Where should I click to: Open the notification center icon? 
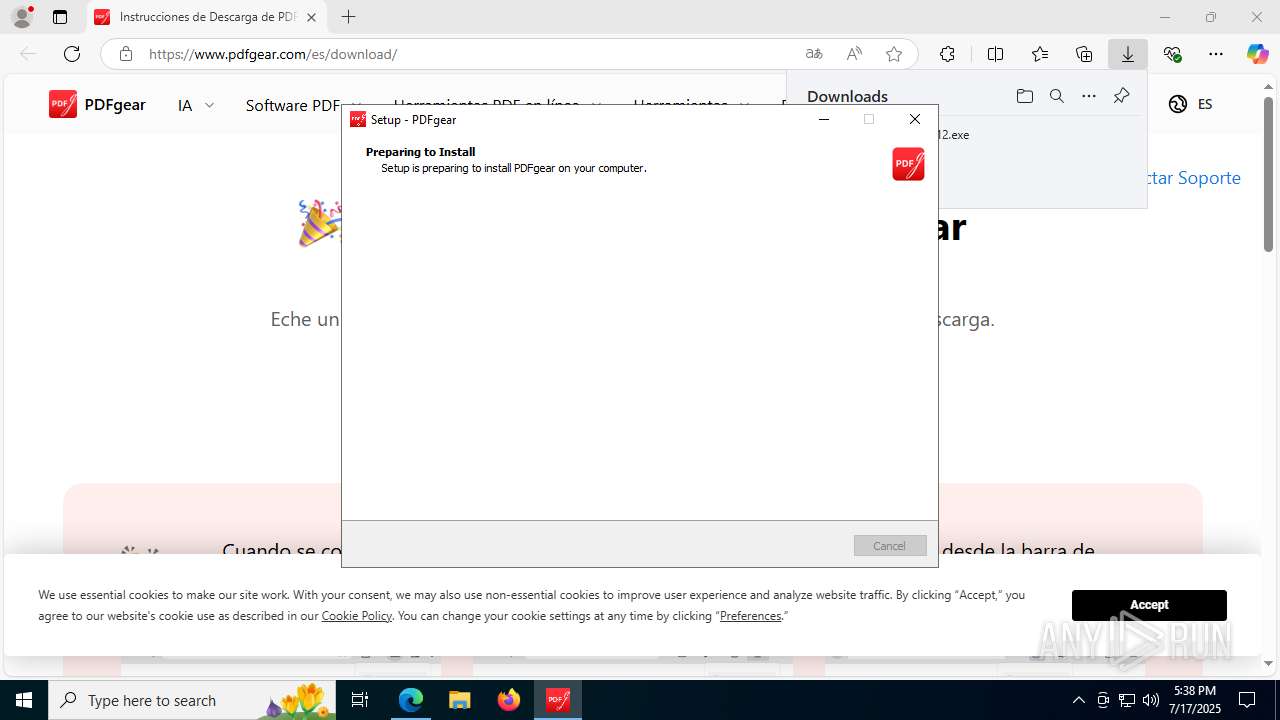coord(1247,700)
